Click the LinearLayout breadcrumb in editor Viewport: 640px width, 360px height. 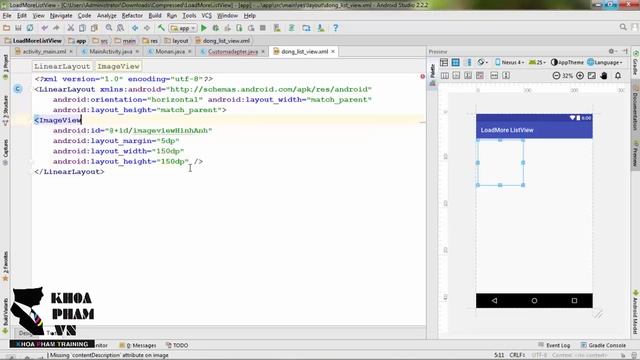click(62, 66)
